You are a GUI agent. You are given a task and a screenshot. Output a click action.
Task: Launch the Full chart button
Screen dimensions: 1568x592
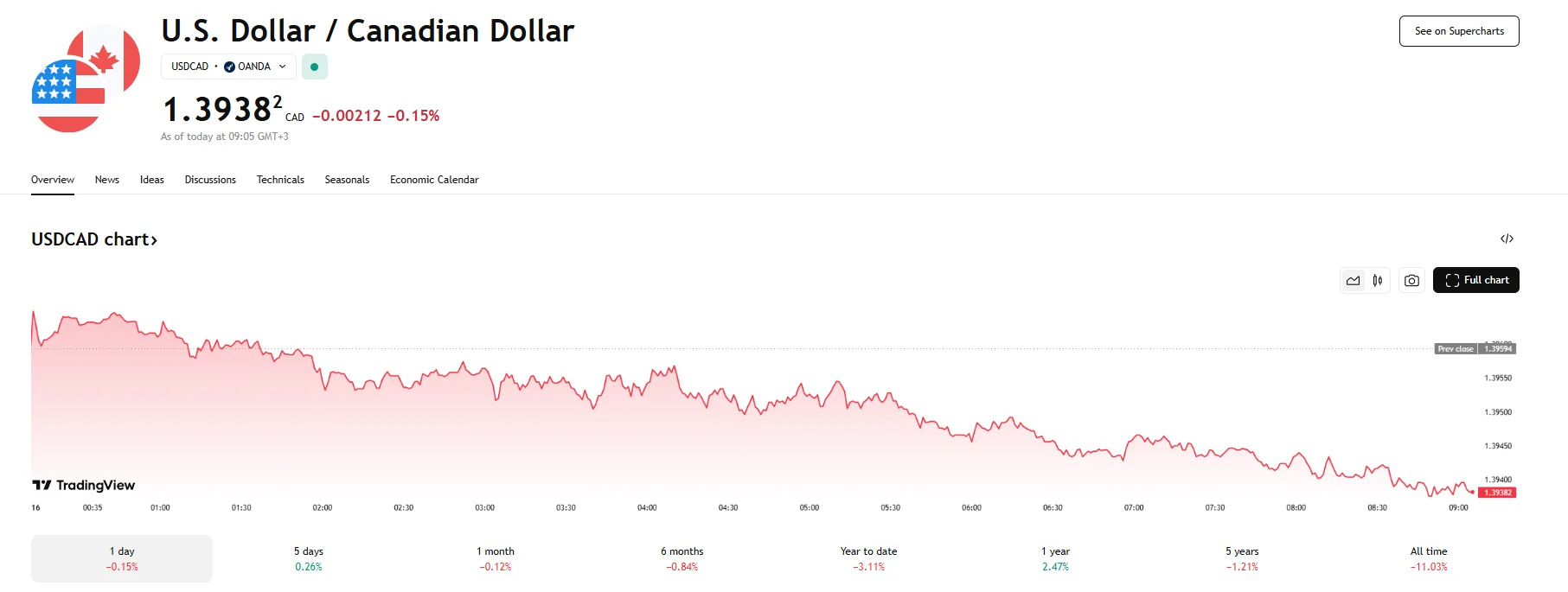coord(1475,280)
